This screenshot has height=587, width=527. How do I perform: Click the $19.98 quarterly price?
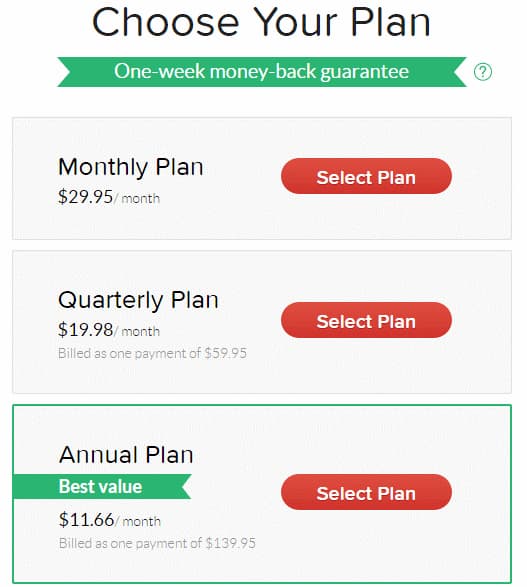click(85, 330)
